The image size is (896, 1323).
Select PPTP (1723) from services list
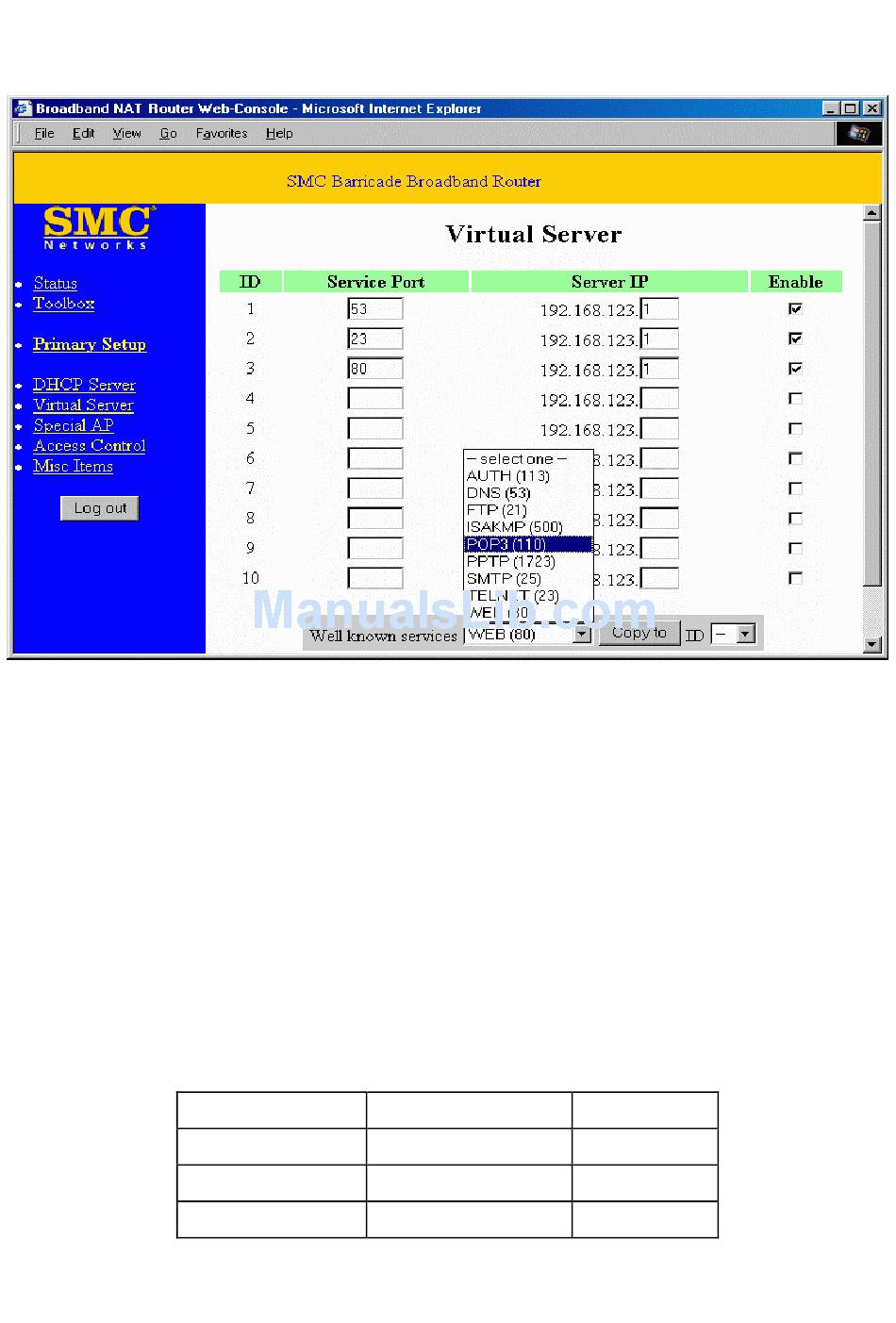[x=528, y=561]
